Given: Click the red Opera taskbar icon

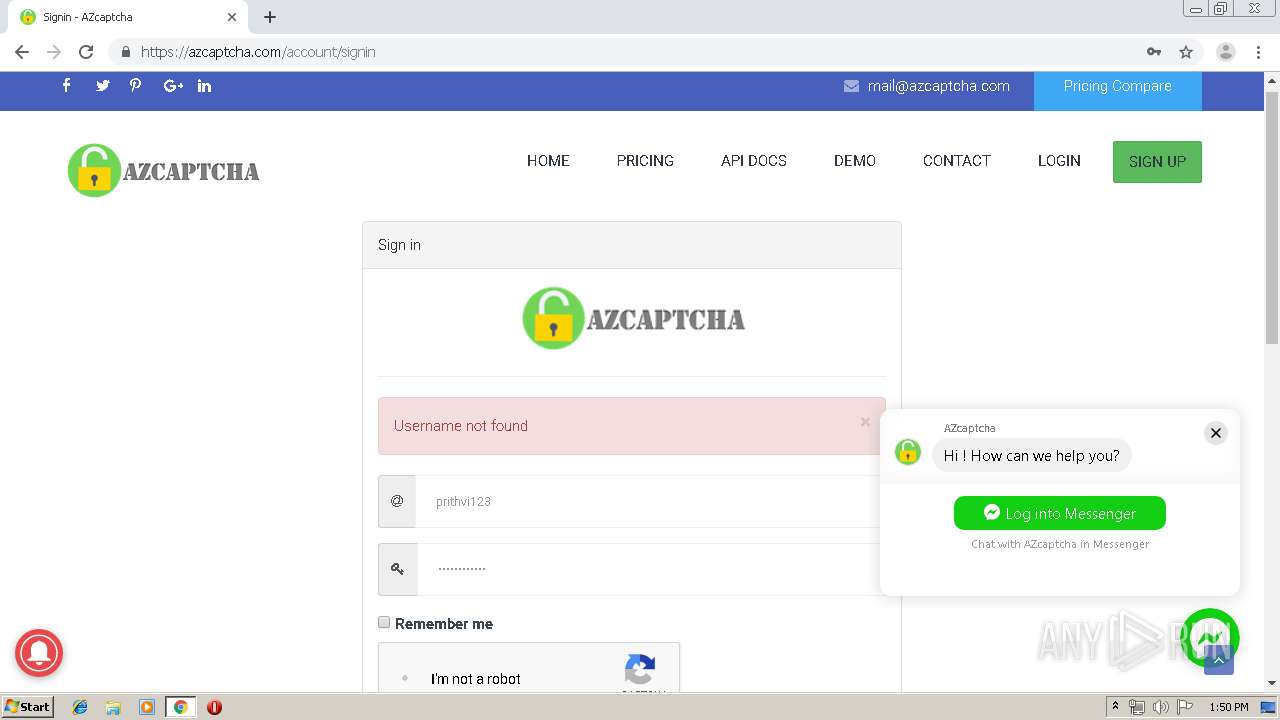Looking at the screenshot, I should (214, 707).
